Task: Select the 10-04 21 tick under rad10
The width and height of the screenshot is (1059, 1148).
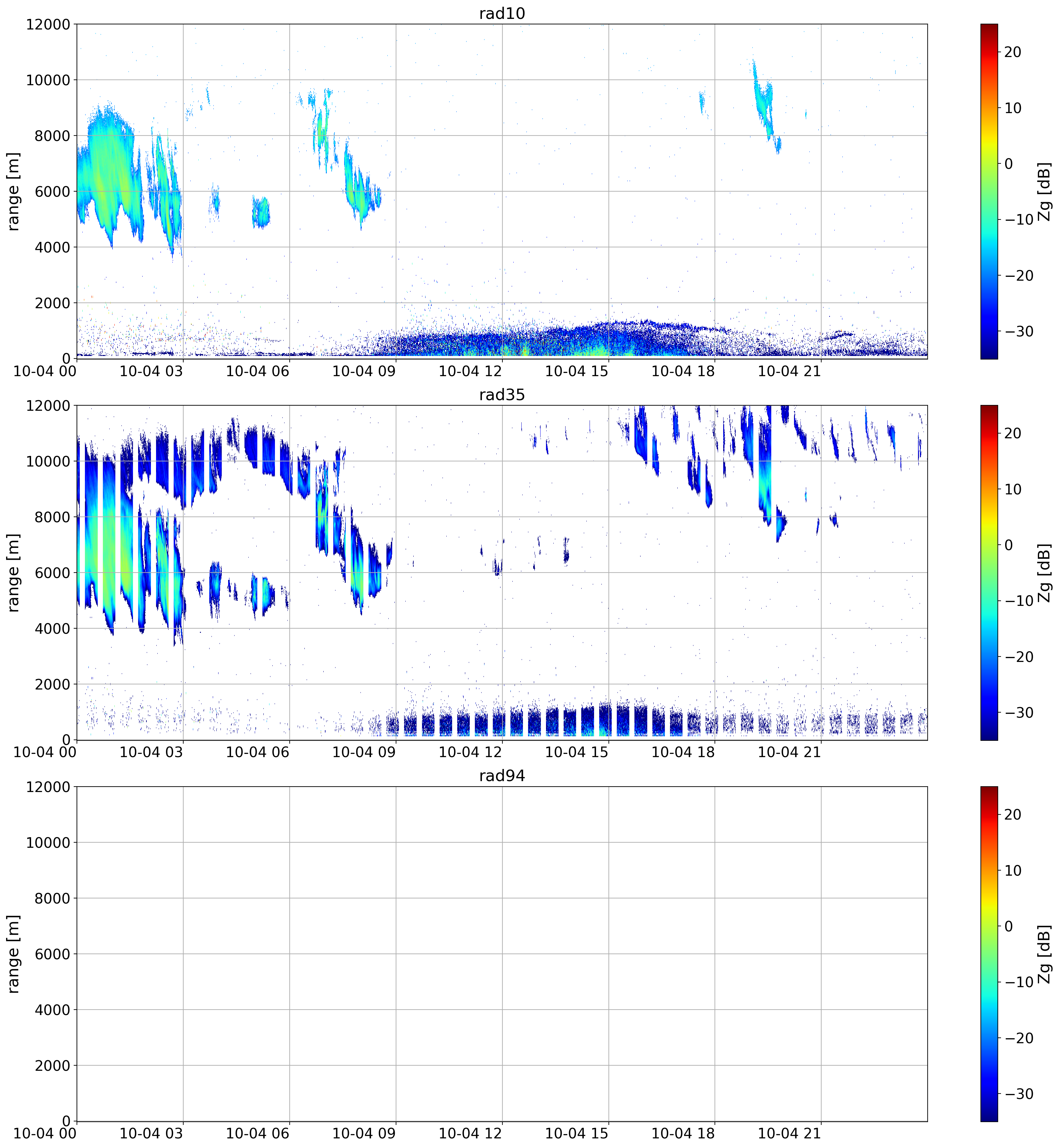Action: tap(789, 371)
